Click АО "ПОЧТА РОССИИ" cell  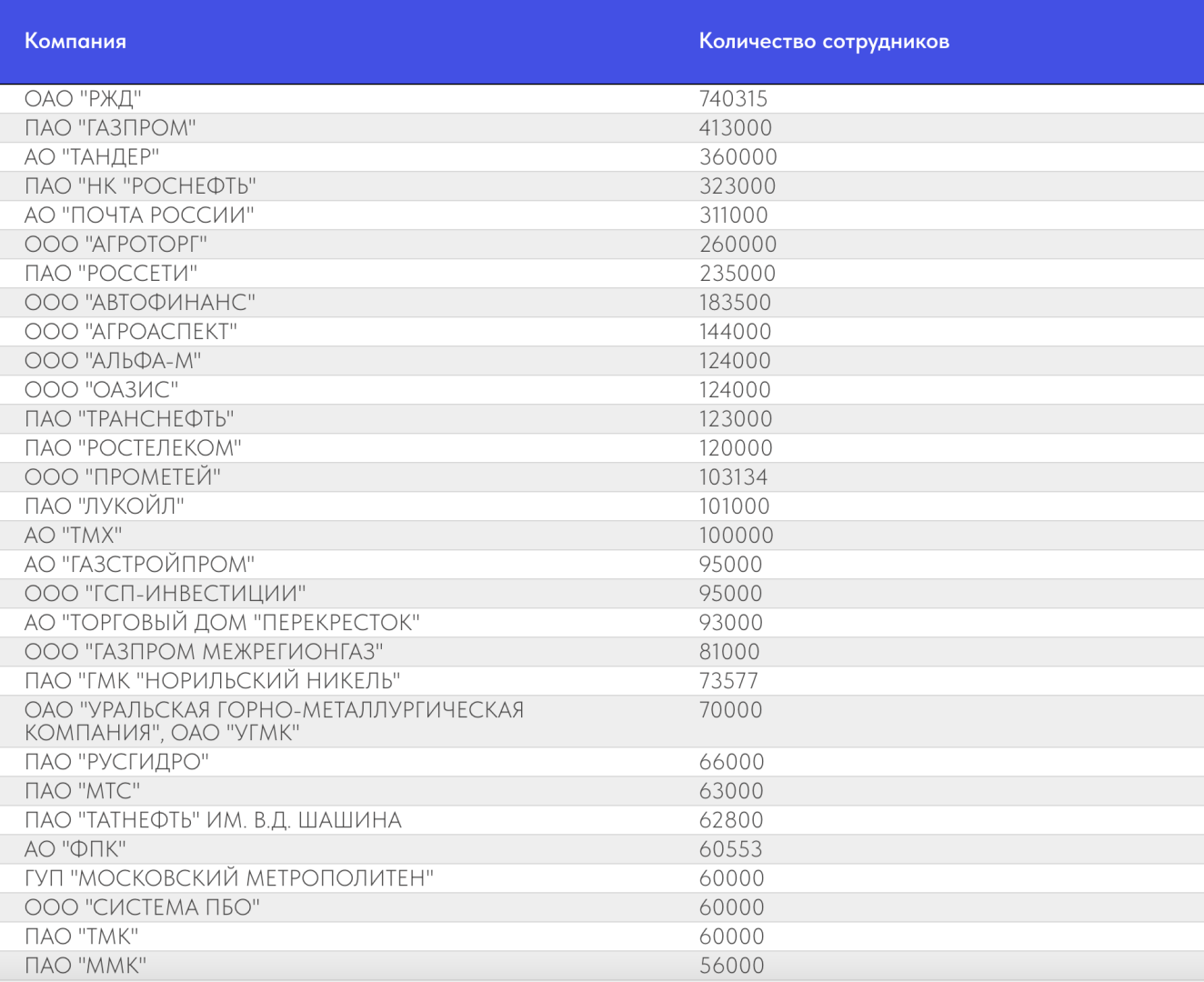pos(139,215)
